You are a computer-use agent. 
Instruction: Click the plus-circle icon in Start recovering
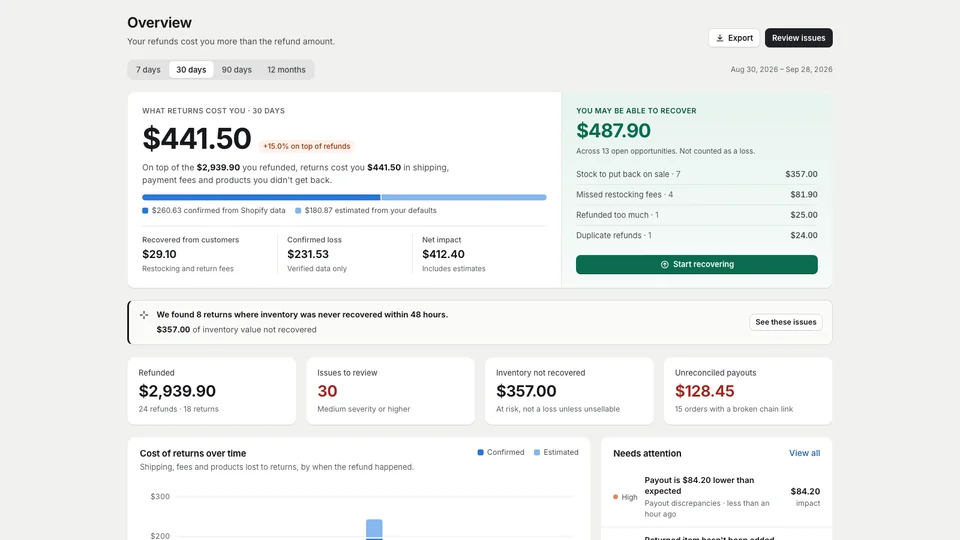tap(664, 264)
